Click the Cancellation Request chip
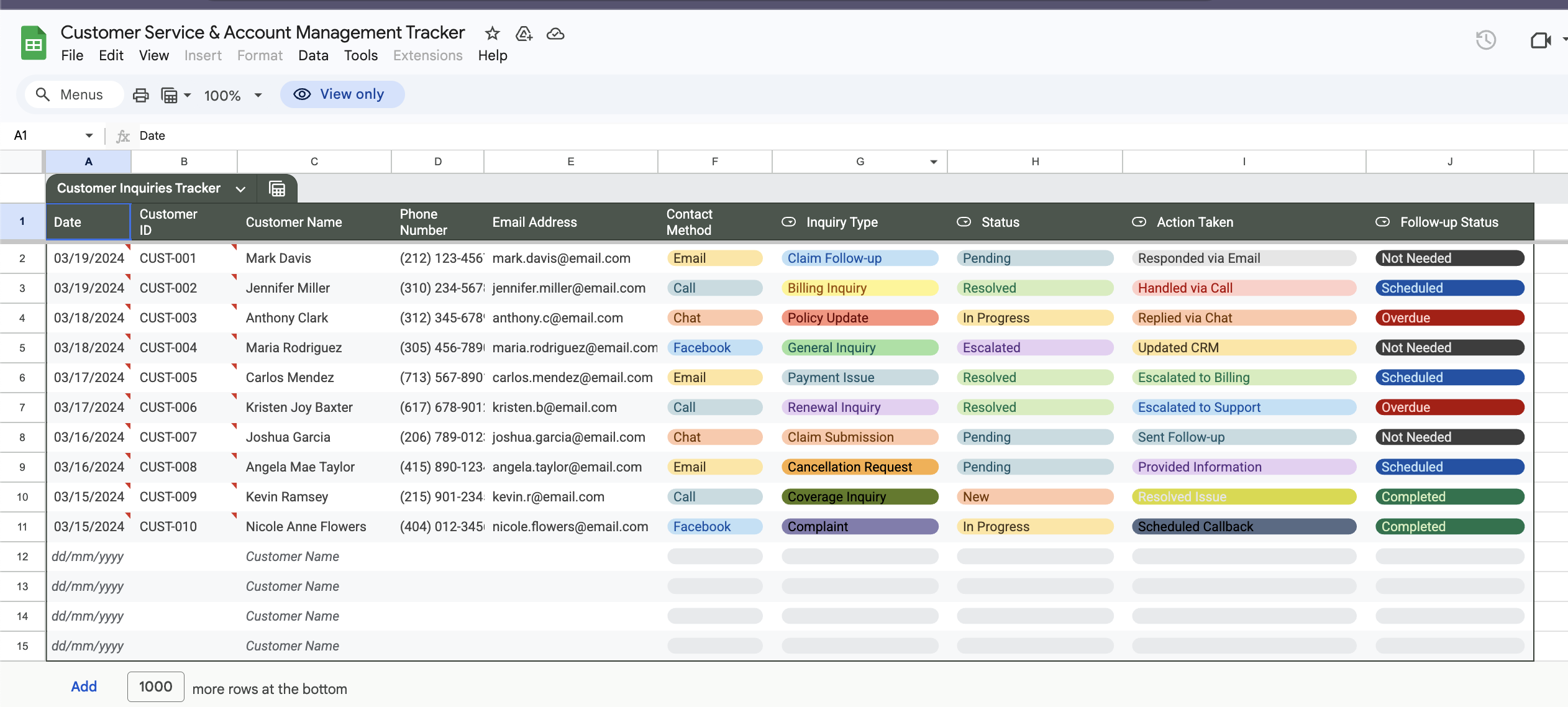The height and width of the screenshot is (707, 1568). tap(860, 467)
